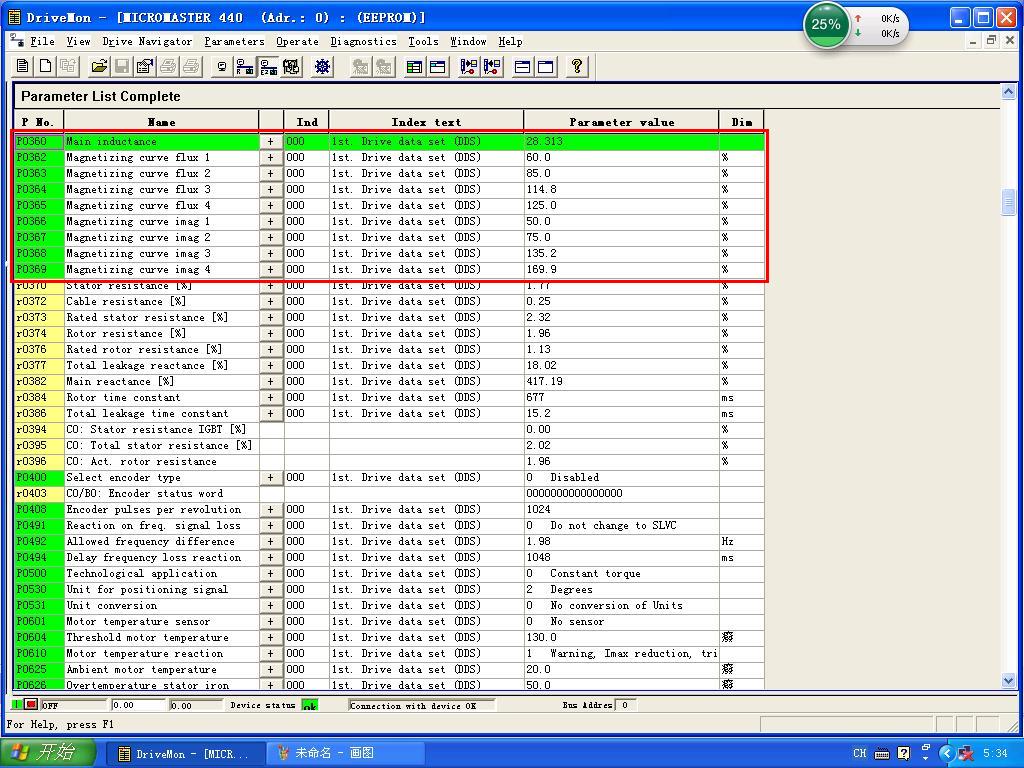Click the green Device status ok indicator
Screen dimensions: 1024x768
[310, 705]
